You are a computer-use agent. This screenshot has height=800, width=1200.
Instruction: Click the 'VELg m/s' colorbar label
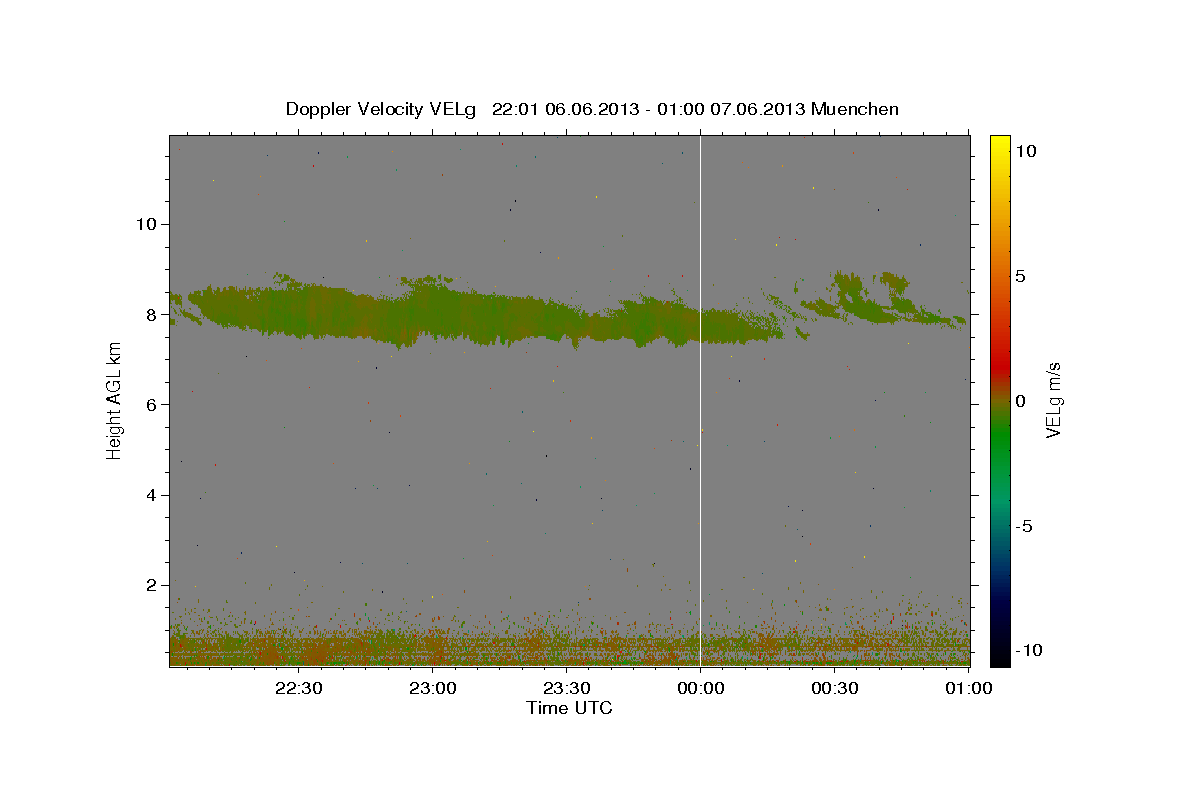coord(1053,401)
